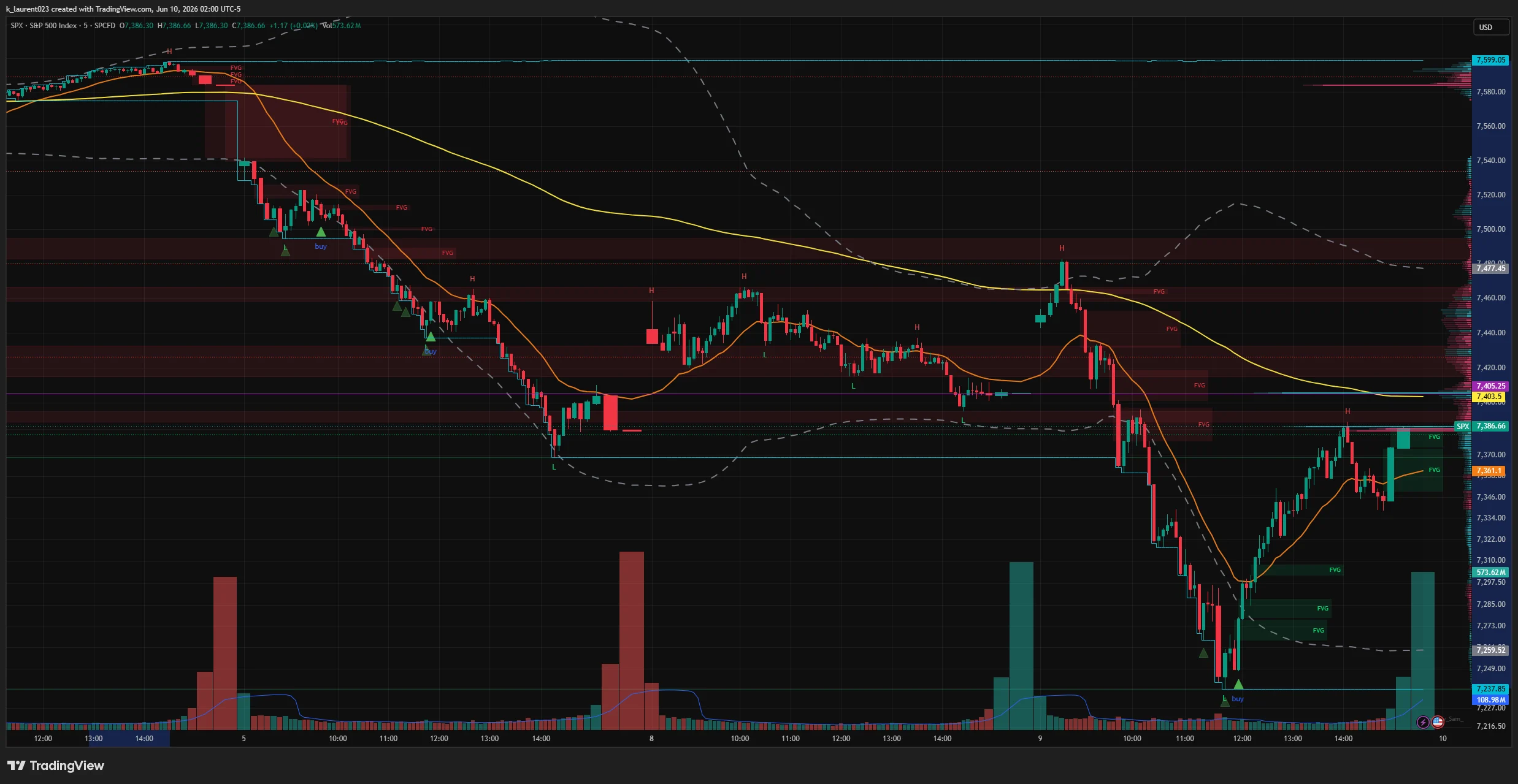Click the 7,440.00 price scale tick
The image size is (1518, 784).
click(x=1490, y=333)
